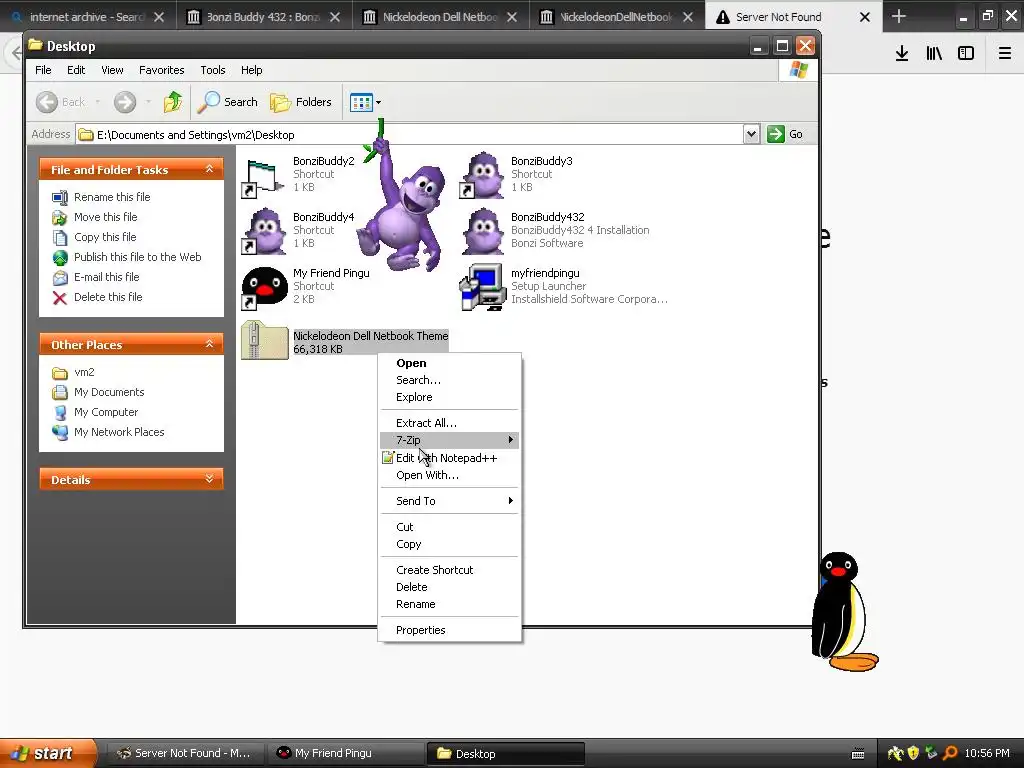Switch to Server Not Found taskbar item
This screenshot has height=768, width=1024.
[x=185, y=753]
